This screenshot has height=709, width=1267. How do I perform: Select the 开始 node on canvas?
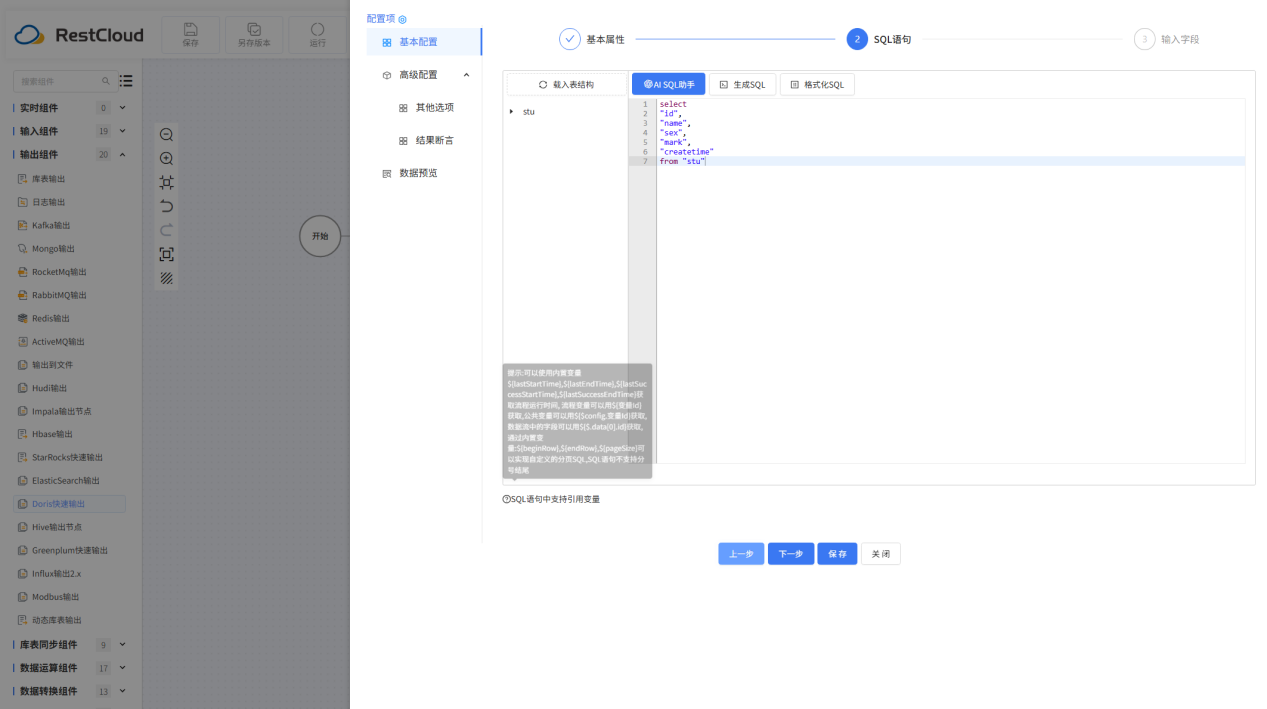[320, 236]
